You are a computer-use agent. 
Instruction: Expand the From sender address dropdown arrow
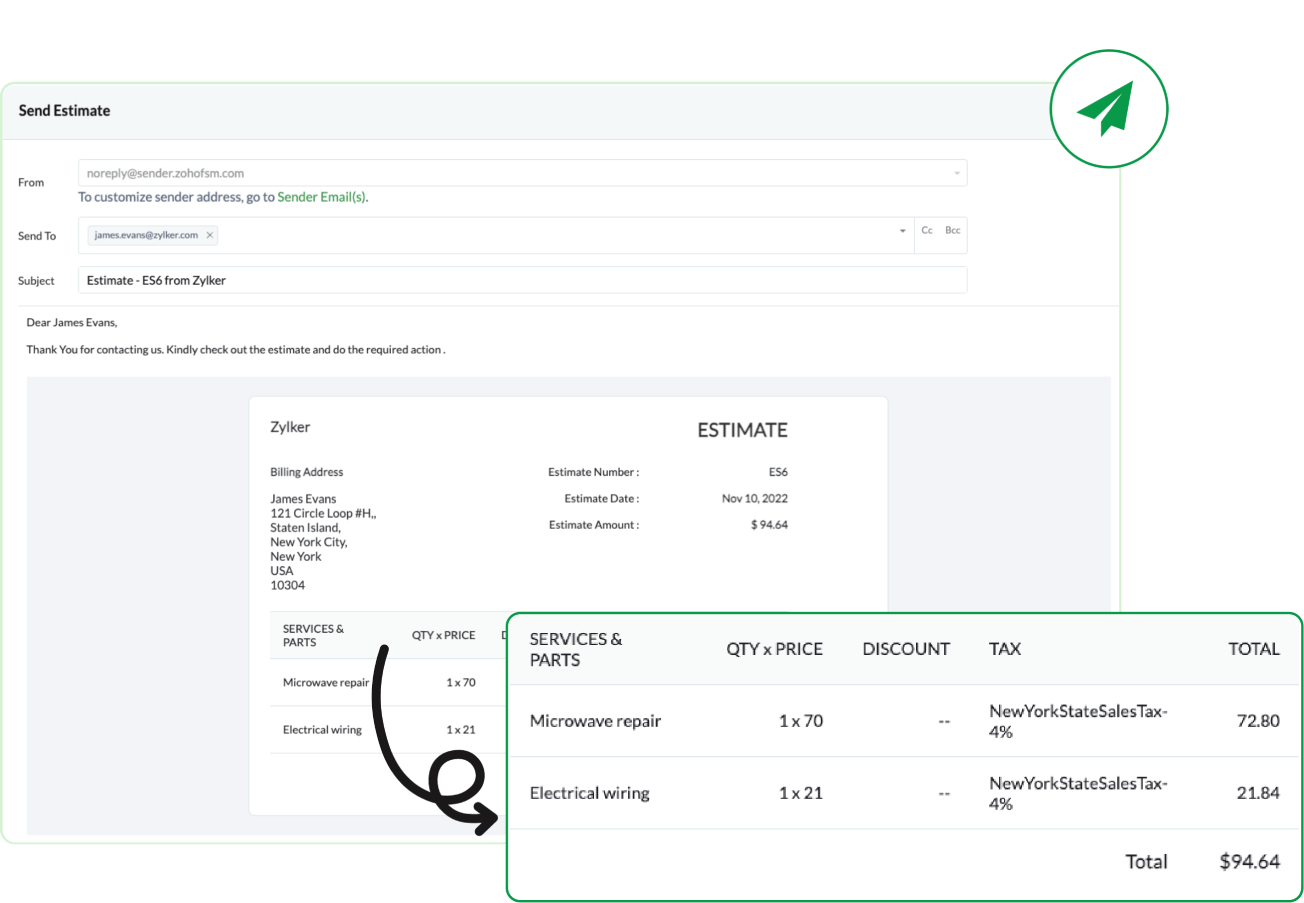(956, 173)
